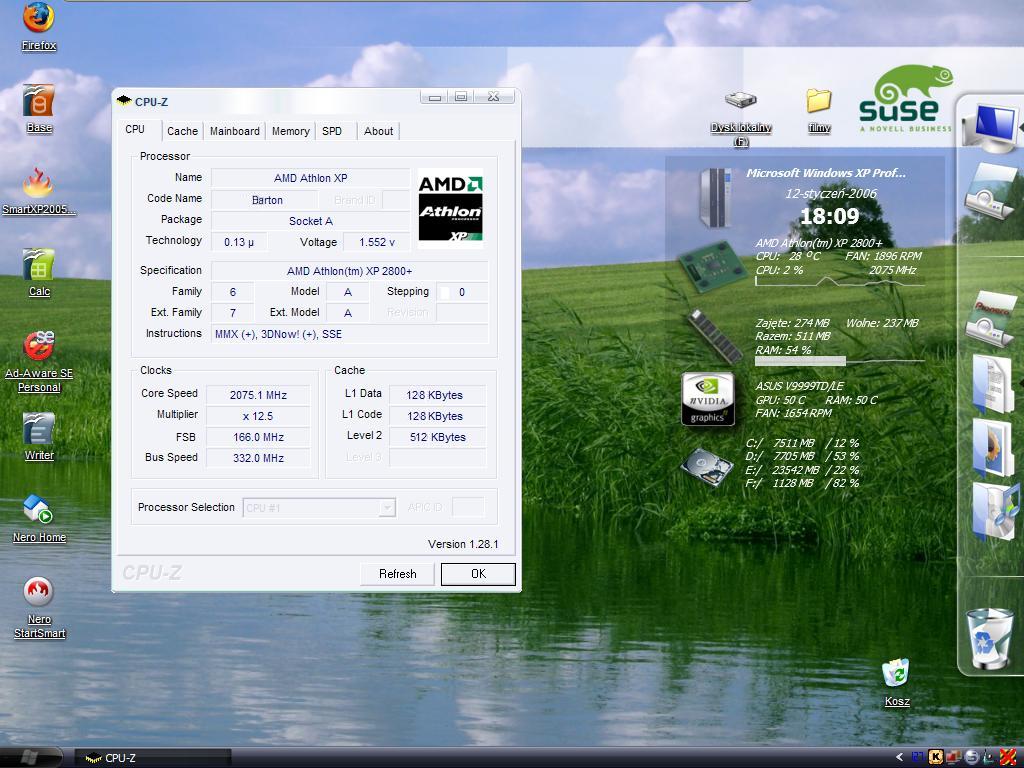Open Ad-Aware SE Personal shortcut

click(39, 361)
